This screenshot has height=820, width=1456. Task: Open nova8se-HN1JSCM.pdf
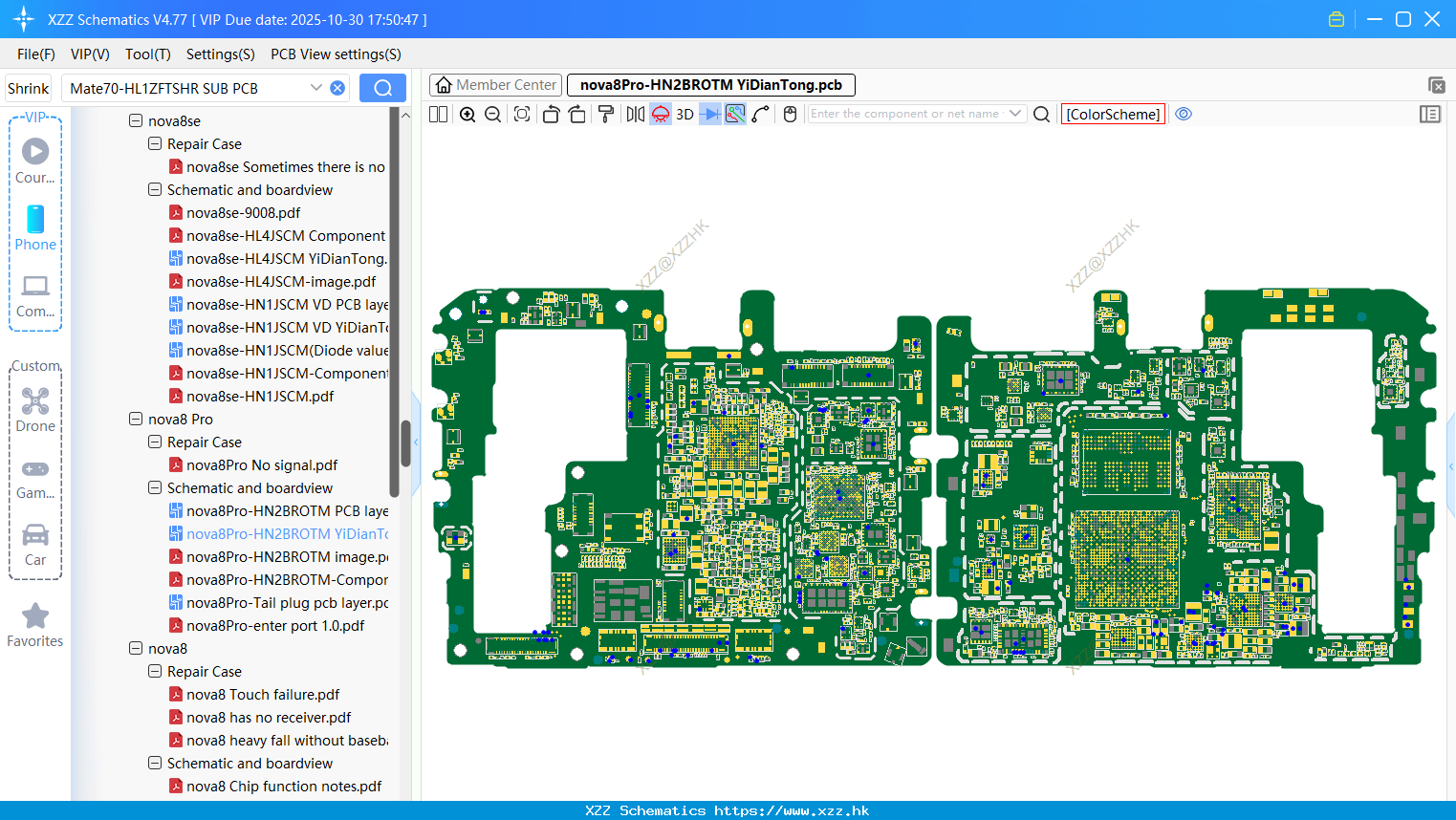point(260,397)
